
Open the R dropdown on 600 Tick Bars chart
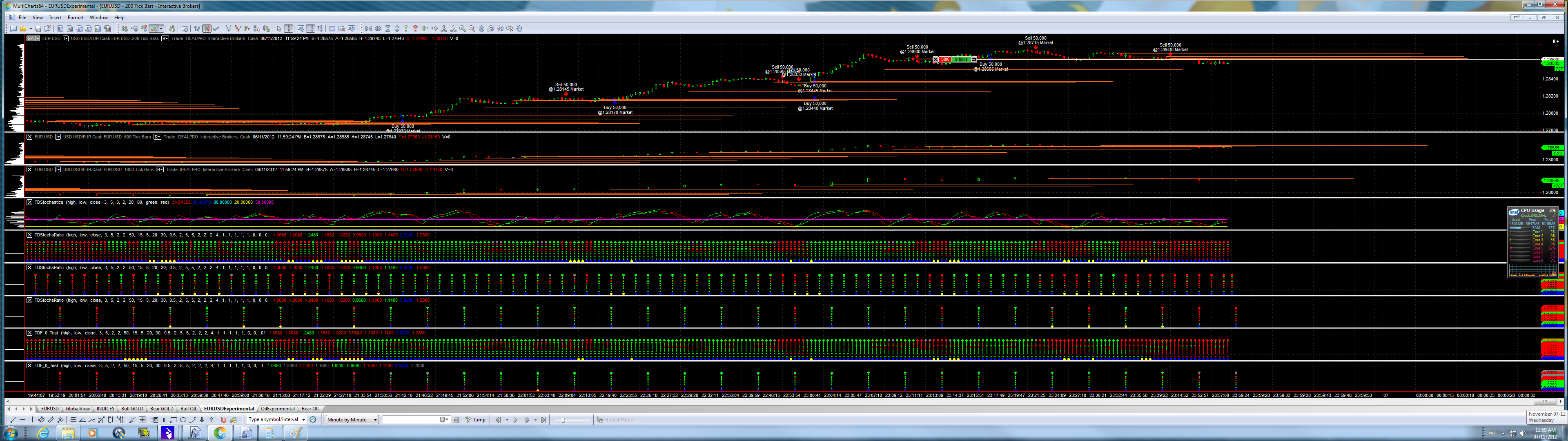point(157,137)
